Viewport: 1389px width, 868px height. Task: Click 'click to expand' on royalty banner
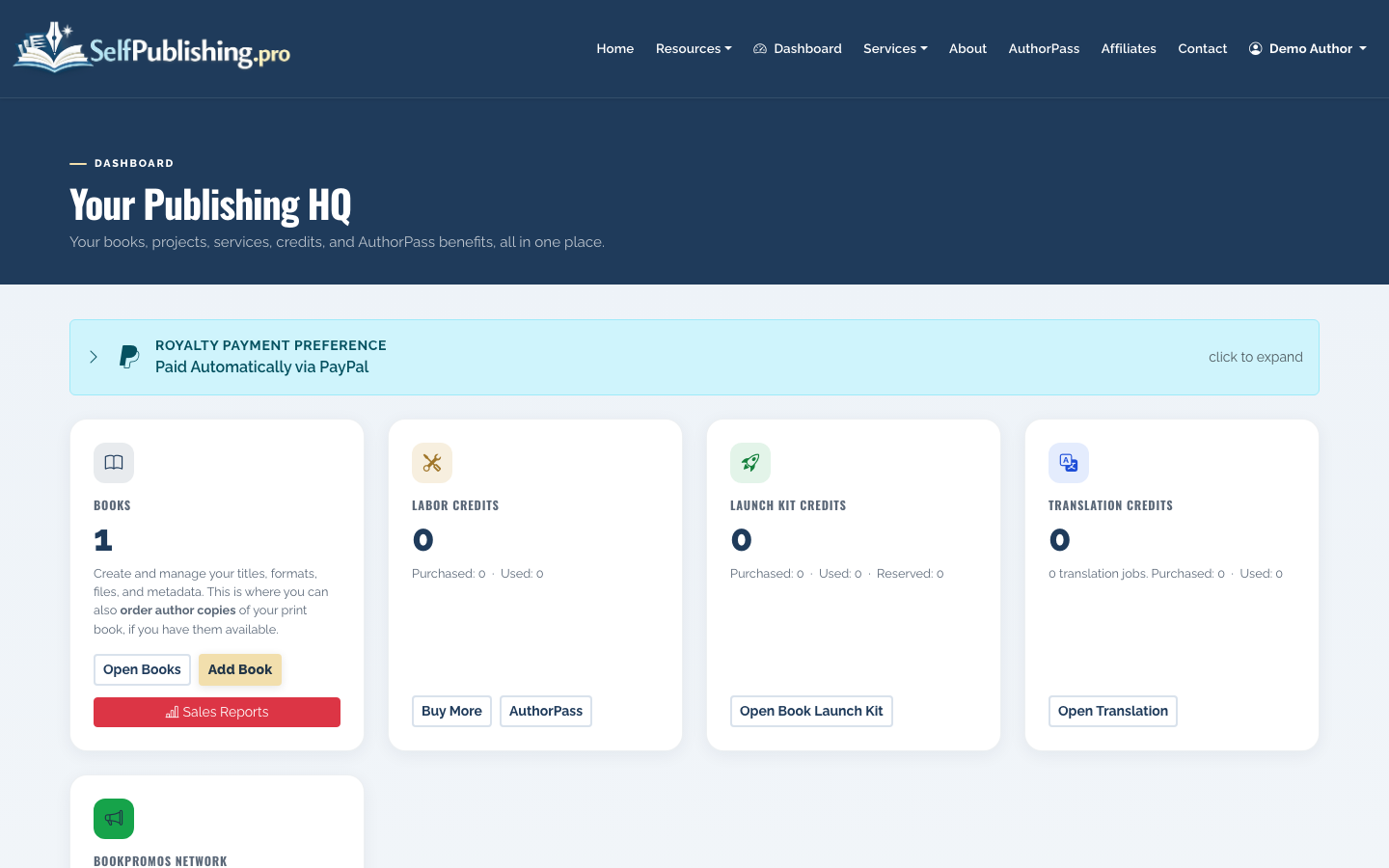click(1256, 357)
